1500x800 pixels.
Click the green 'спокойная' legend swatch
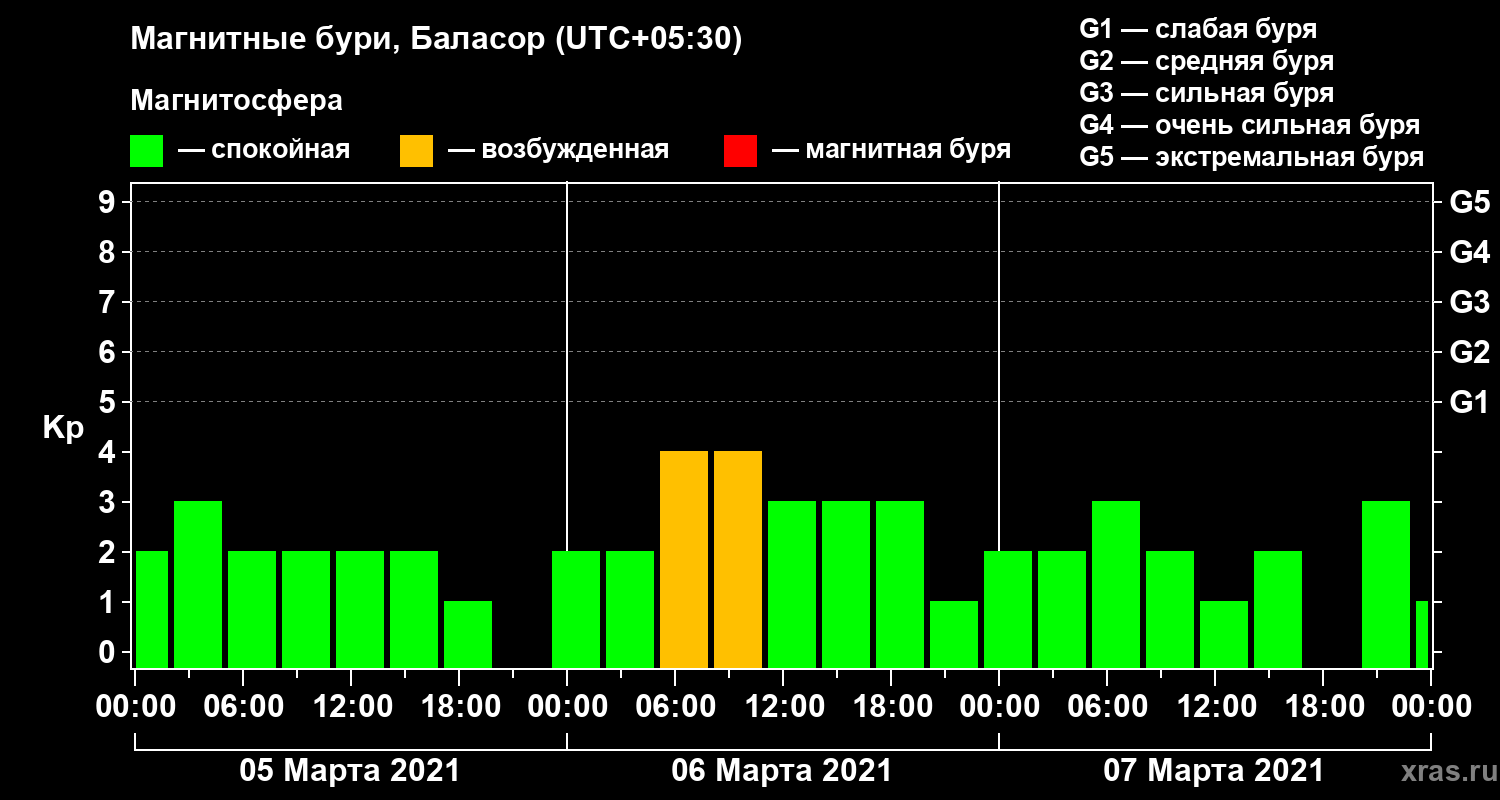pos(147,151)
